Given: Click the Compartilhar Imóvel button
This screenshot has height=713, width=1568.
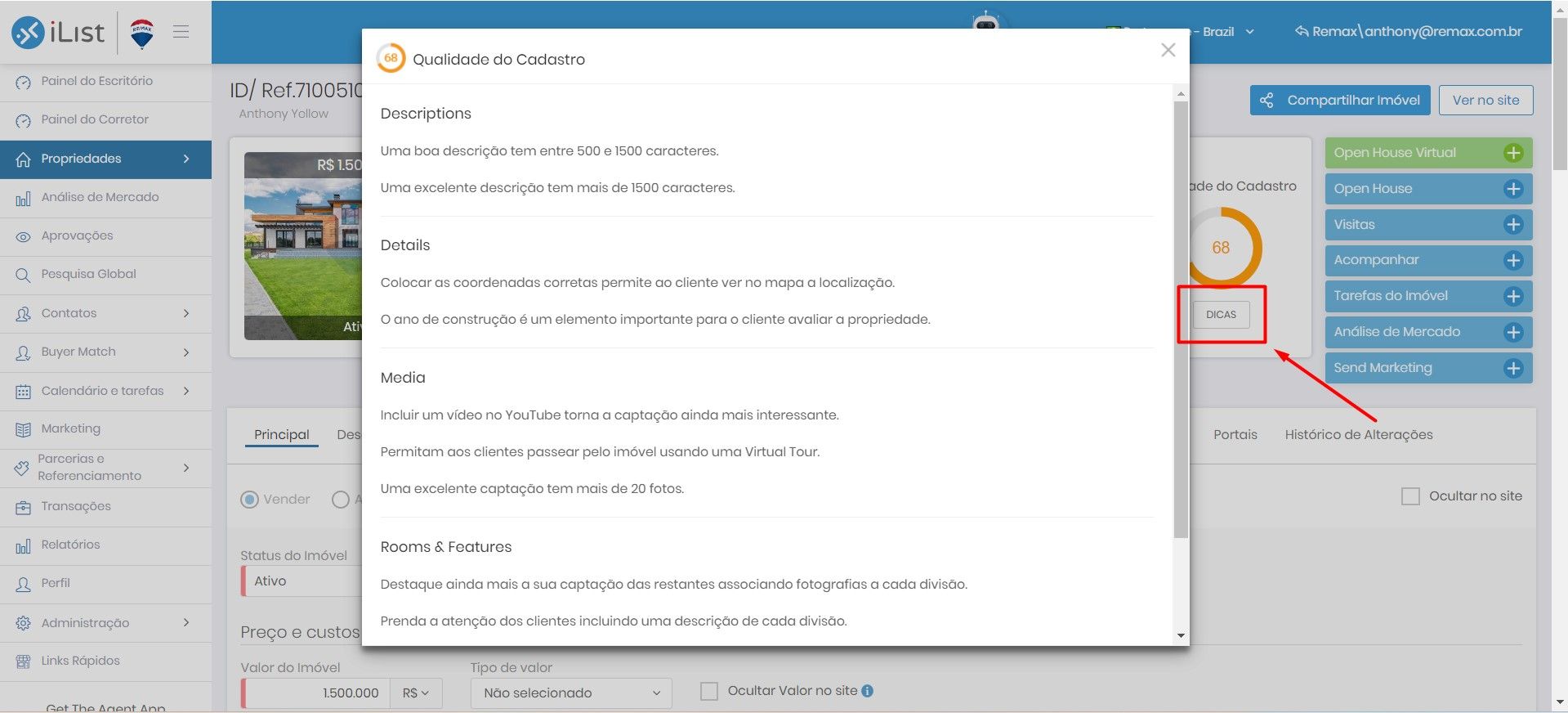Looking at the screenshot, I should 1340,101.
